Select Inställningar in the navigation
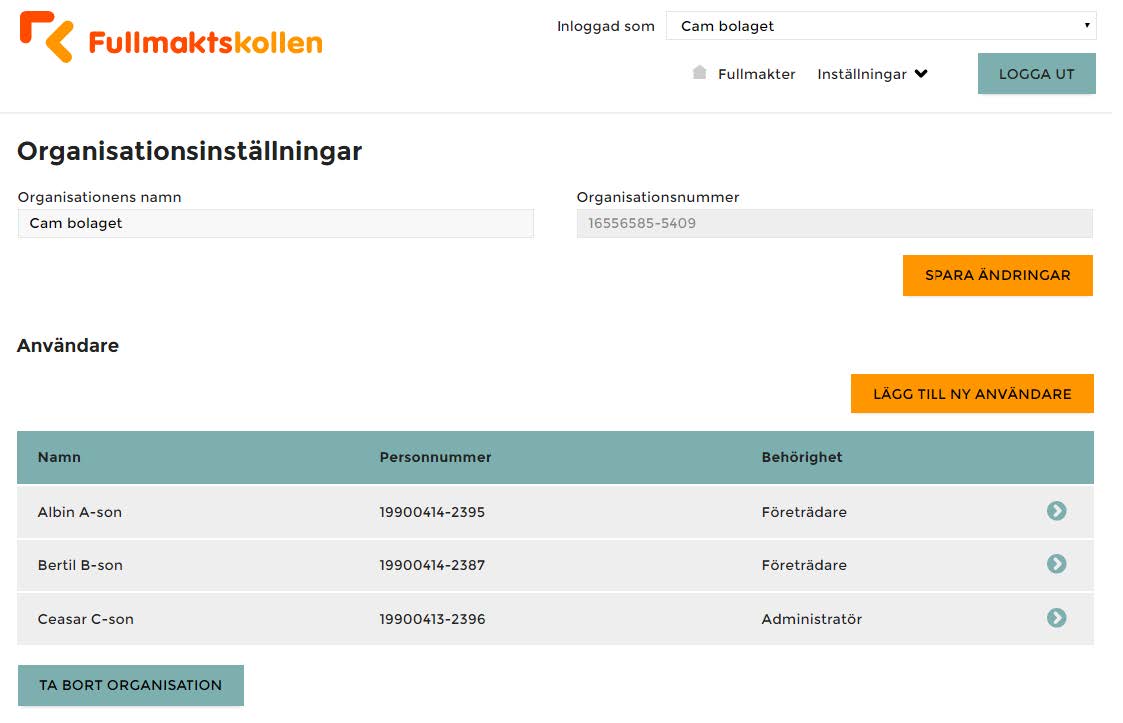The image size is (1123, 723). pos(862,73)
